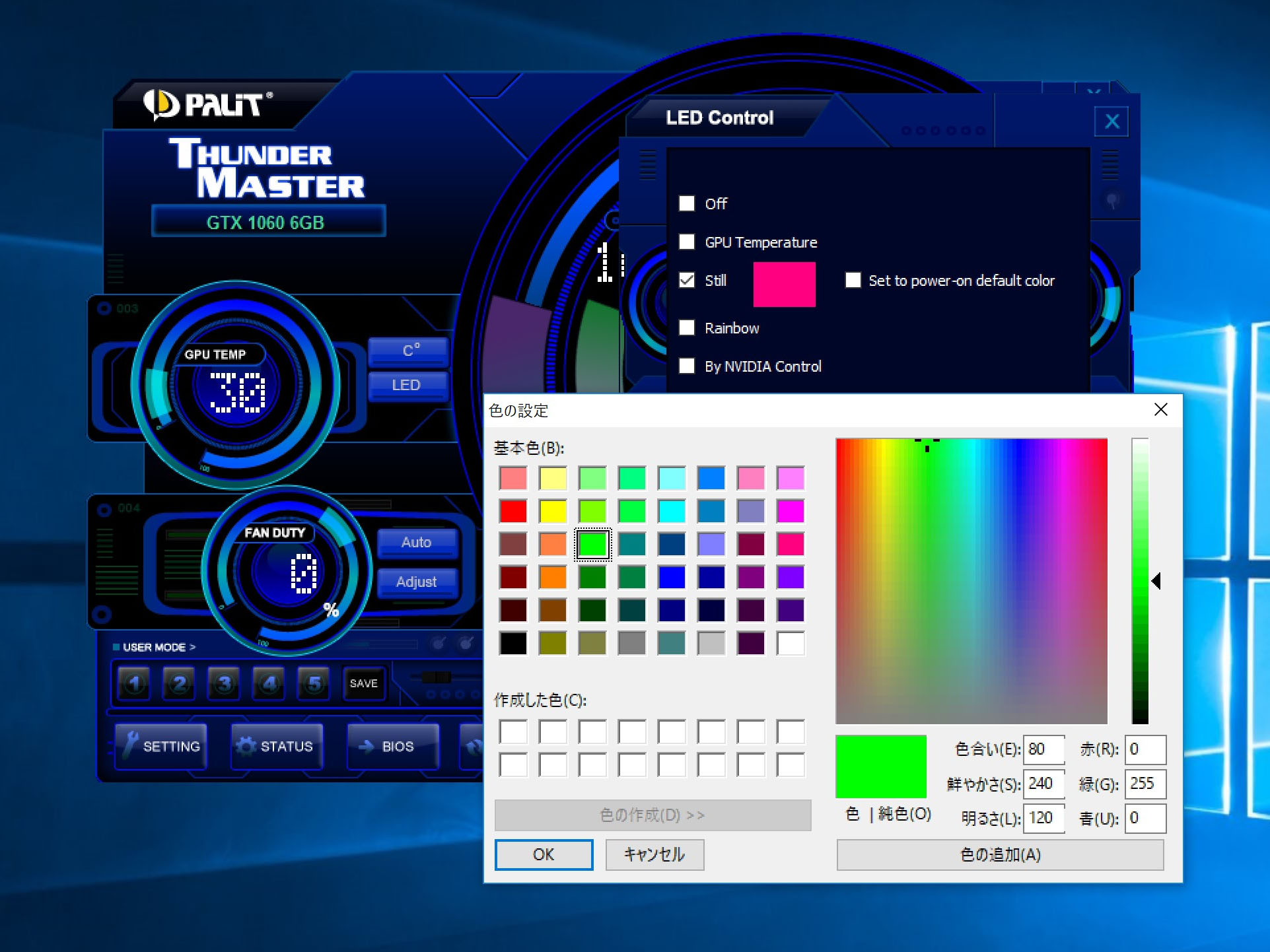Confirm color with OK button
Viewport: 1270px width, 952px height.
[x=544, y=854]
